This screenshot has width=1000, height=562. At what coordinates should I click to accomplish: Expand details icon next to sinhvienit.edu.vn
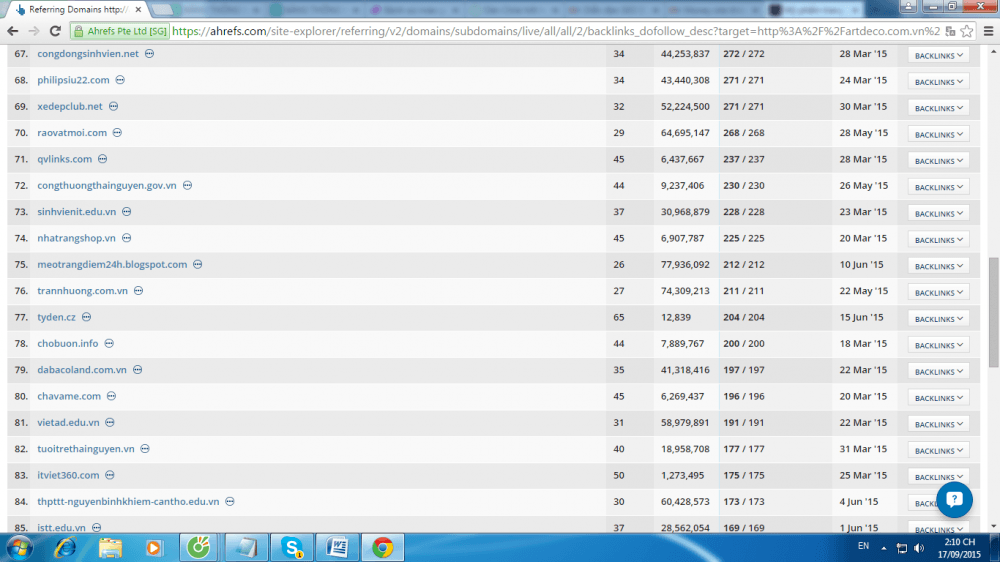126,211
